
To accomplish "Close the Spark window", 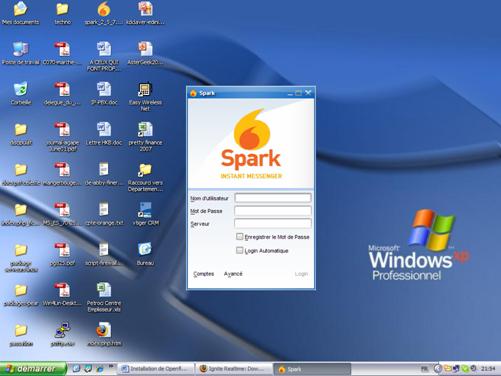I will click(308, 93).
